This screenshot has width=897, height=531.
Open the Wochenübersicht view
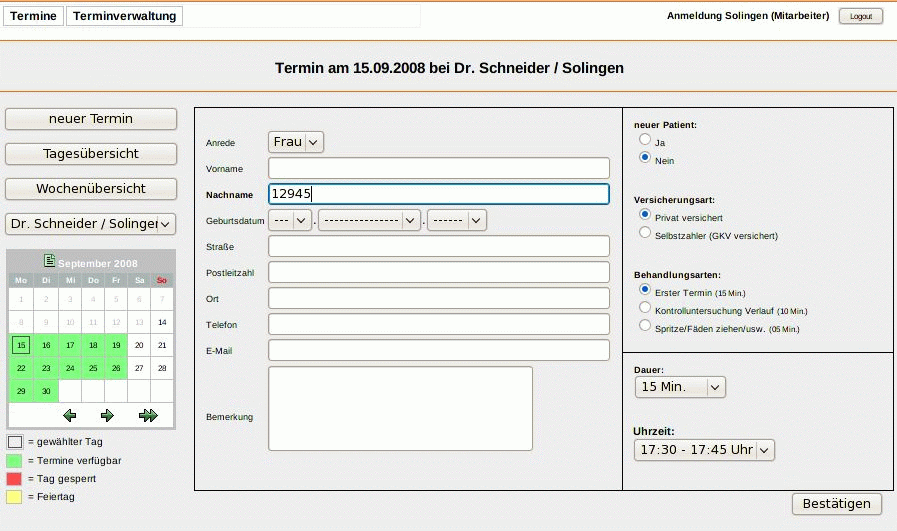[x=91, y=188]
